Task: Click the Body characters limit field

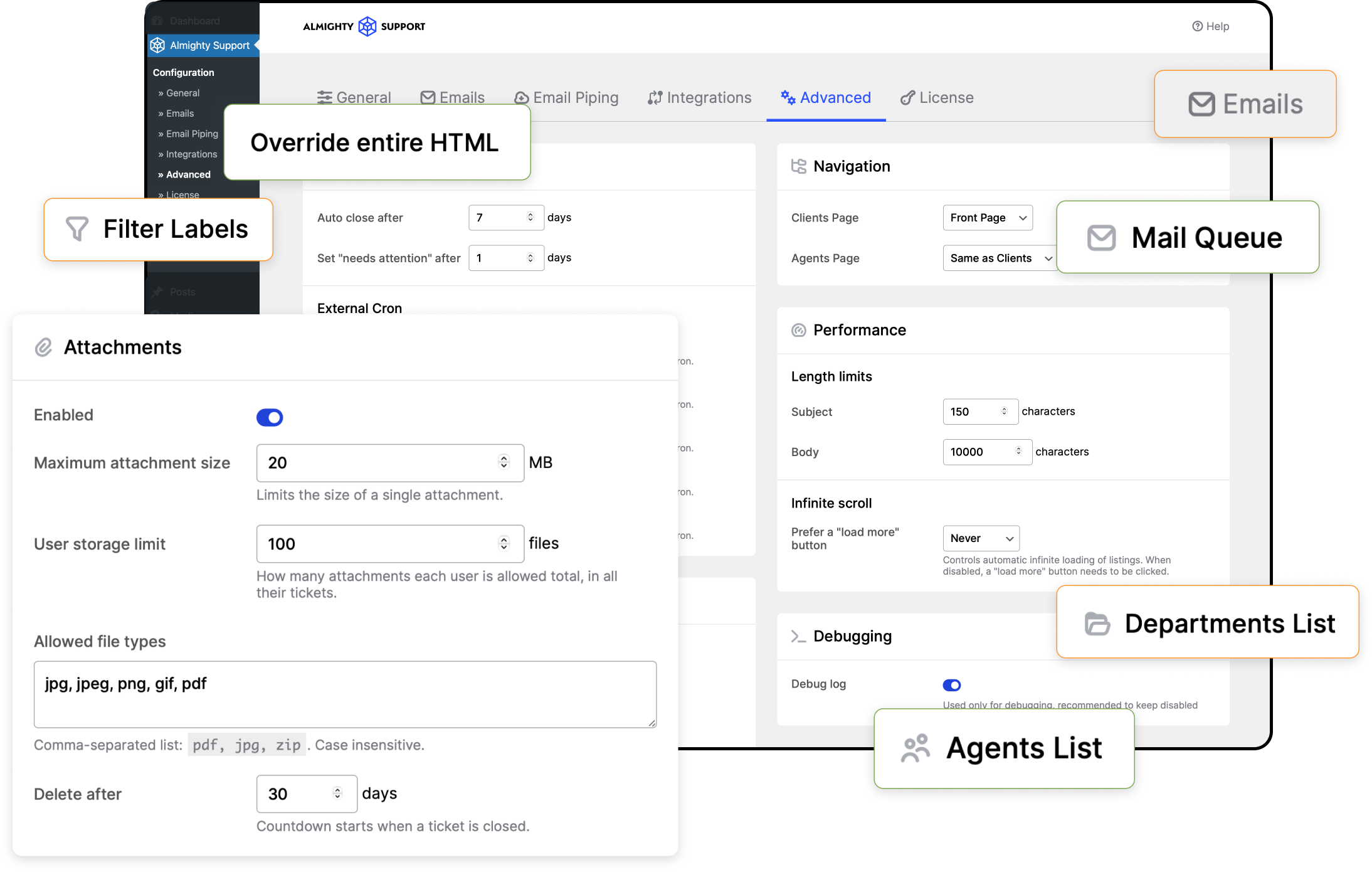Action: 987,452
